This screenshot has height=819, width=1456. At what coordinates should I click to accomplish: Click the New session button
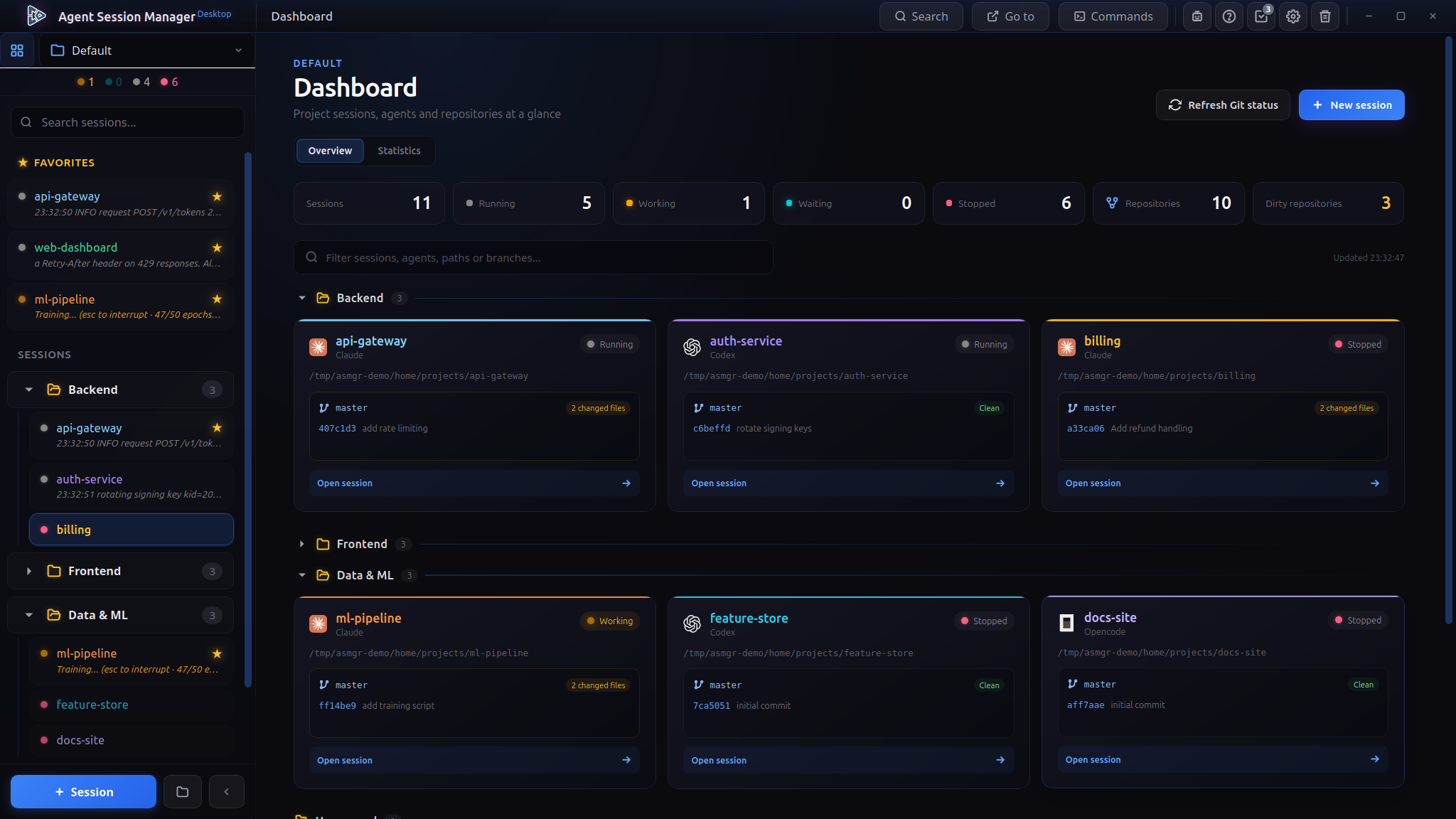pyautogui.click(x=1351, y=105)
